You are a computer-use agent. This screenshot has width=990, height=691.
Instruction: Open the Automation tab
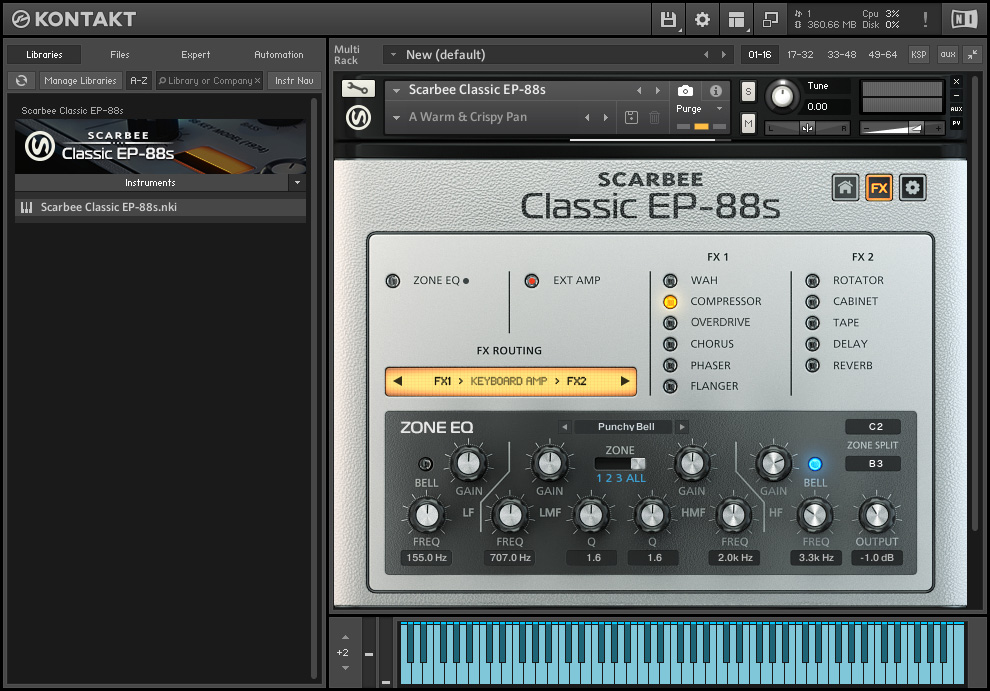click(279, 55)
